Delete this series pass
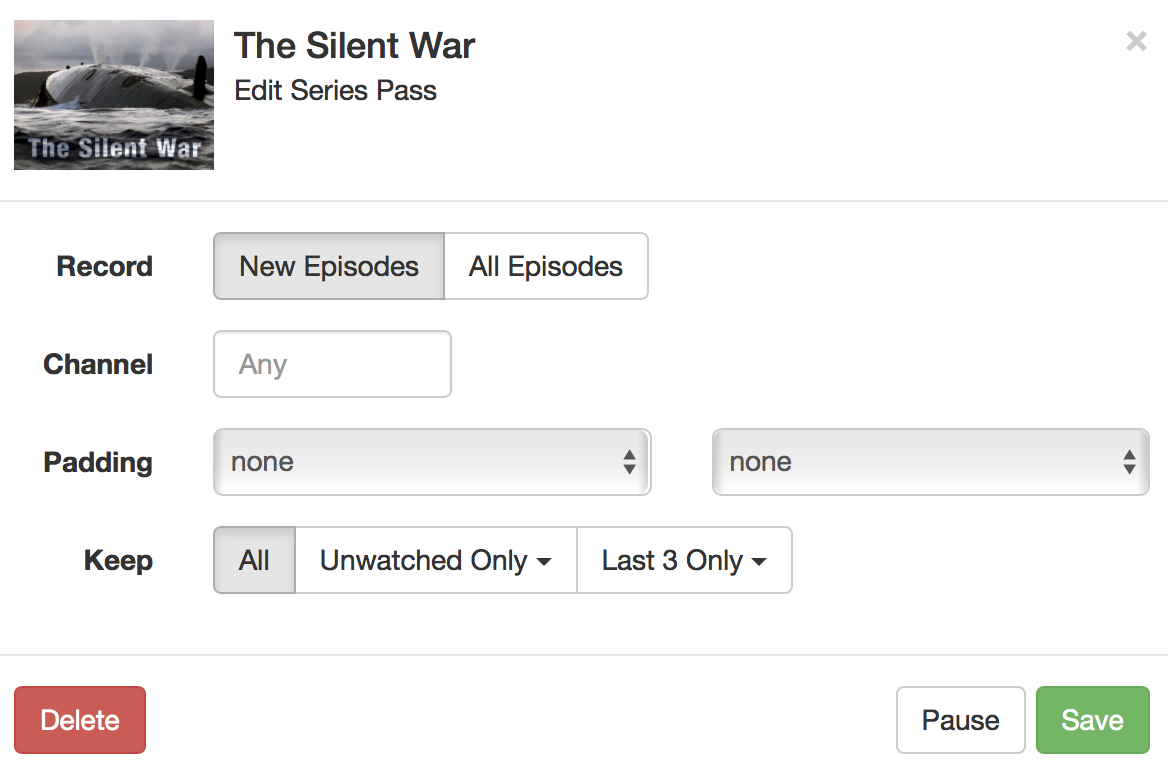 (80, 720)
